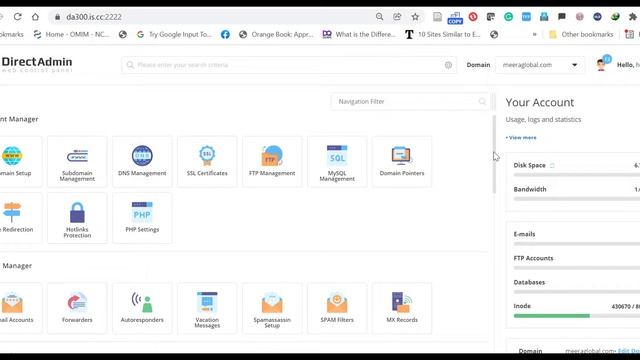Image resolution: width=640 pixels, height=360 pixels.
Task: Open browser zoom magnifier icon
Action: click(x=380, y=17)
